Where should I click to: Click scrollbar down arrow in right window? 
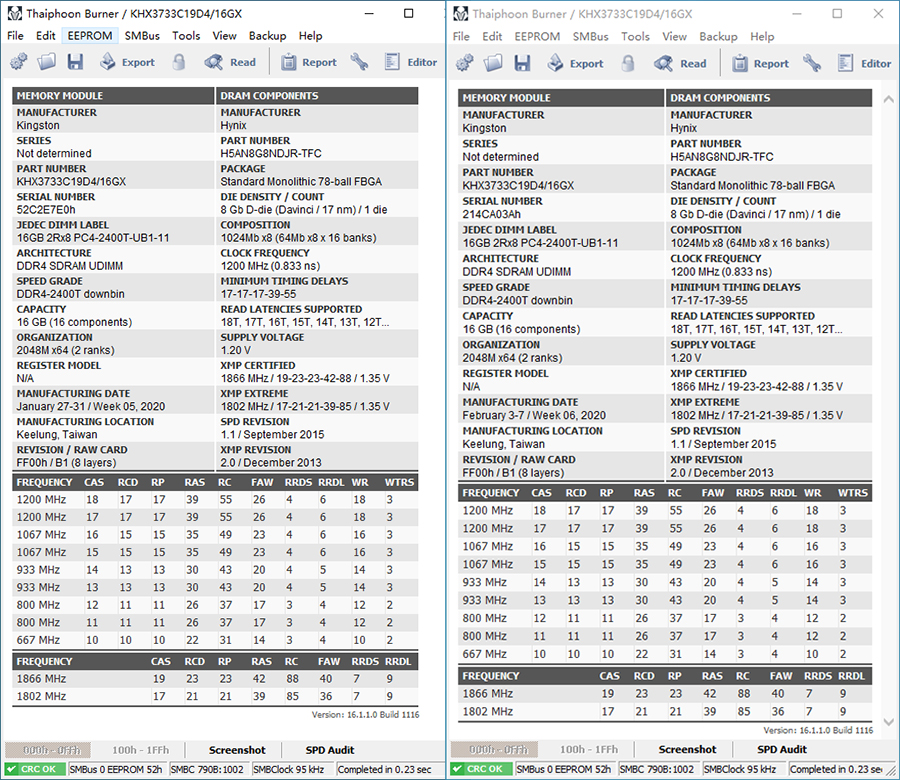coord(888,722)
